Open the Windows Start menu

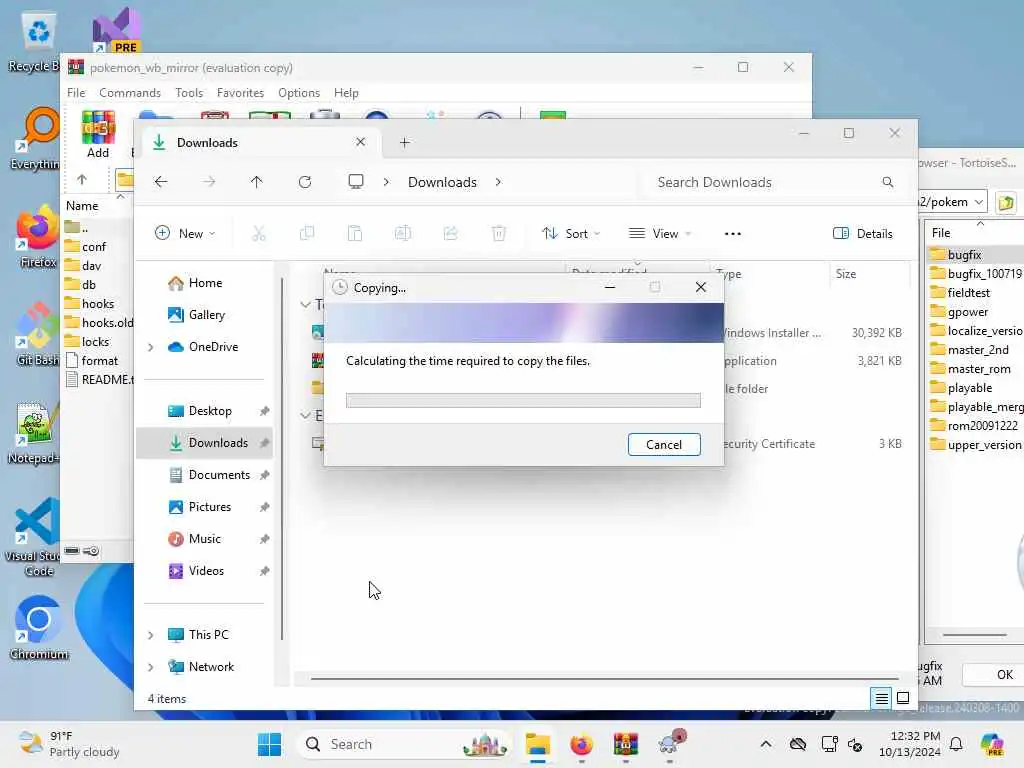(269, 744)
